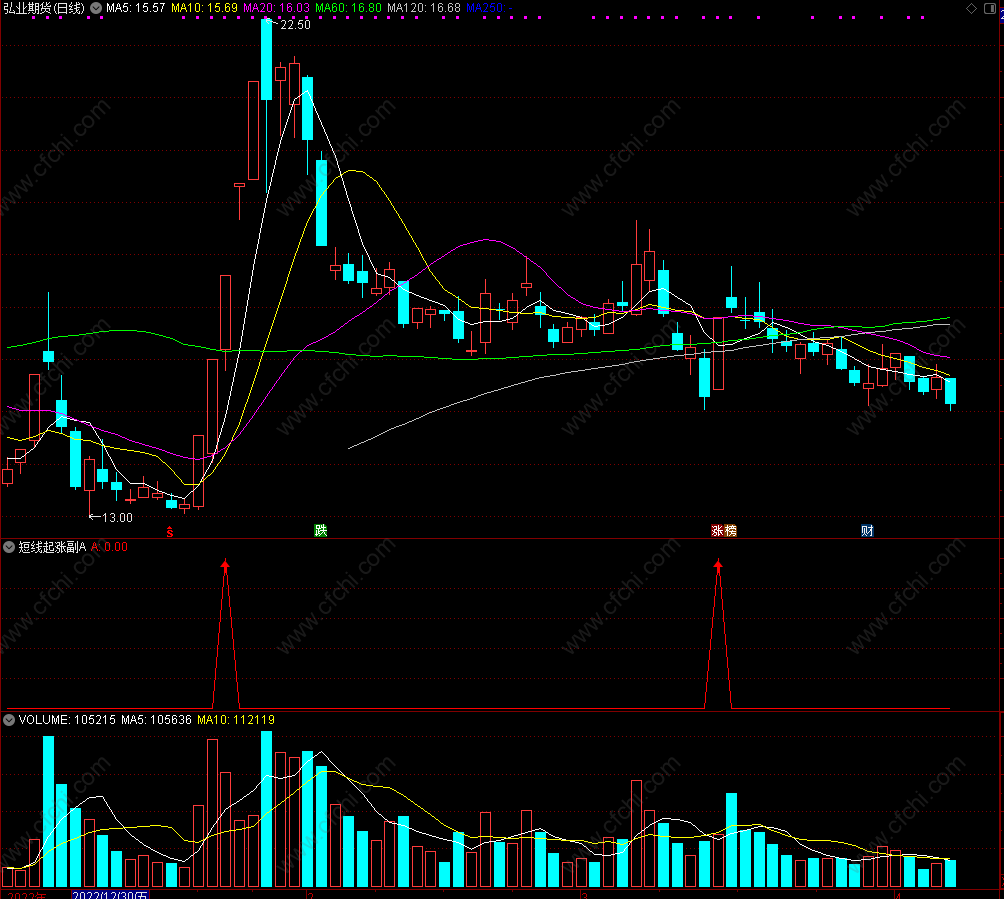Open the 短线起涨副A indicator dropdown

(x=9, y=547)
